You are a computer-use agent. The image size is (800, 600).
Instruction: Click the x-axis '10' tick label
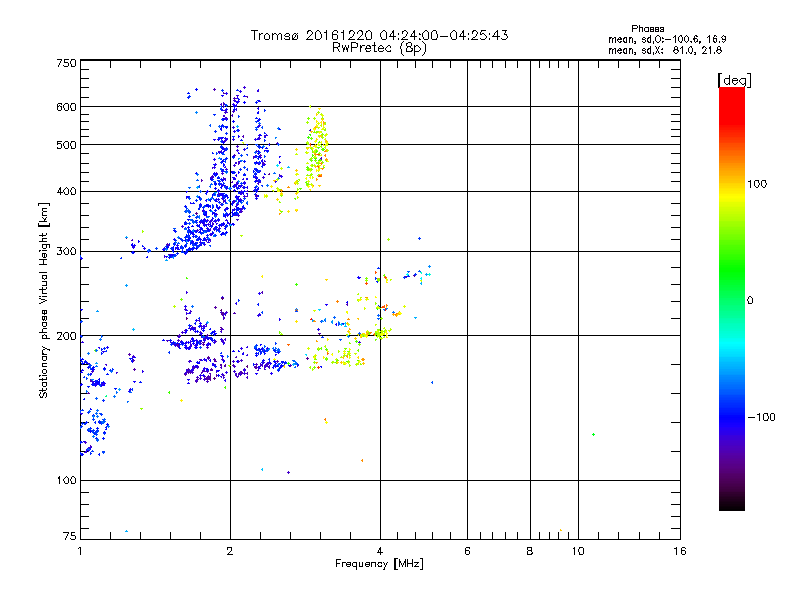point(578,551)
